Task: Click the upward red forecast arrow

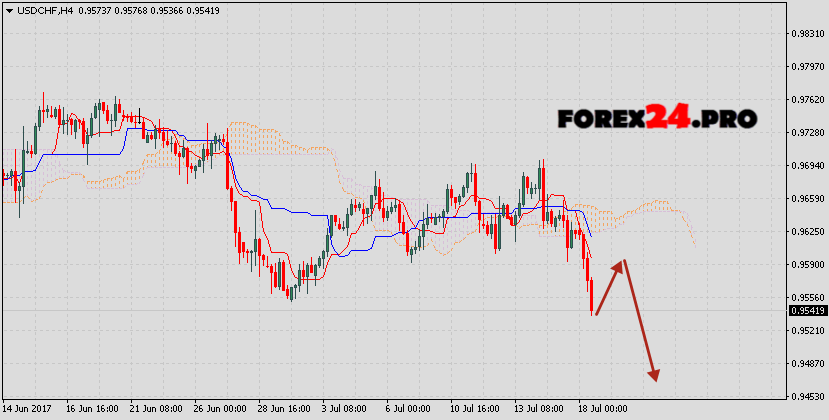Action: (x=611, y=286)
